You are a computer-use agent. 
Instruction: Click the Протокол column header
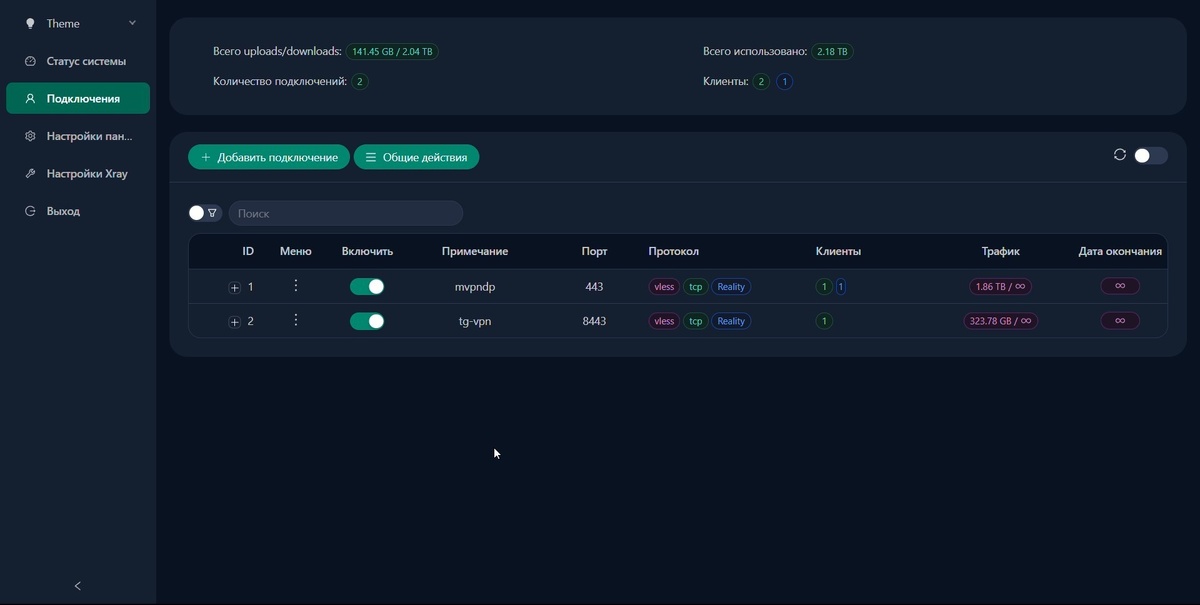coord(673,251)
